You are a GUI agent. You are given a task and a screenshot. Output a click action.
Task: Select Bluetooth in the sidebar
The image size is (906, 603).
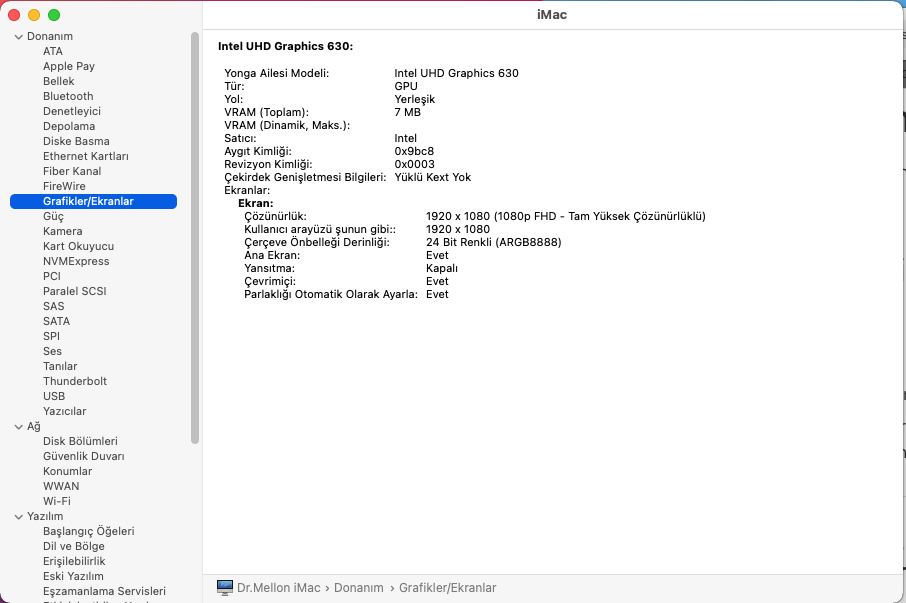click(x=68, y=97)
